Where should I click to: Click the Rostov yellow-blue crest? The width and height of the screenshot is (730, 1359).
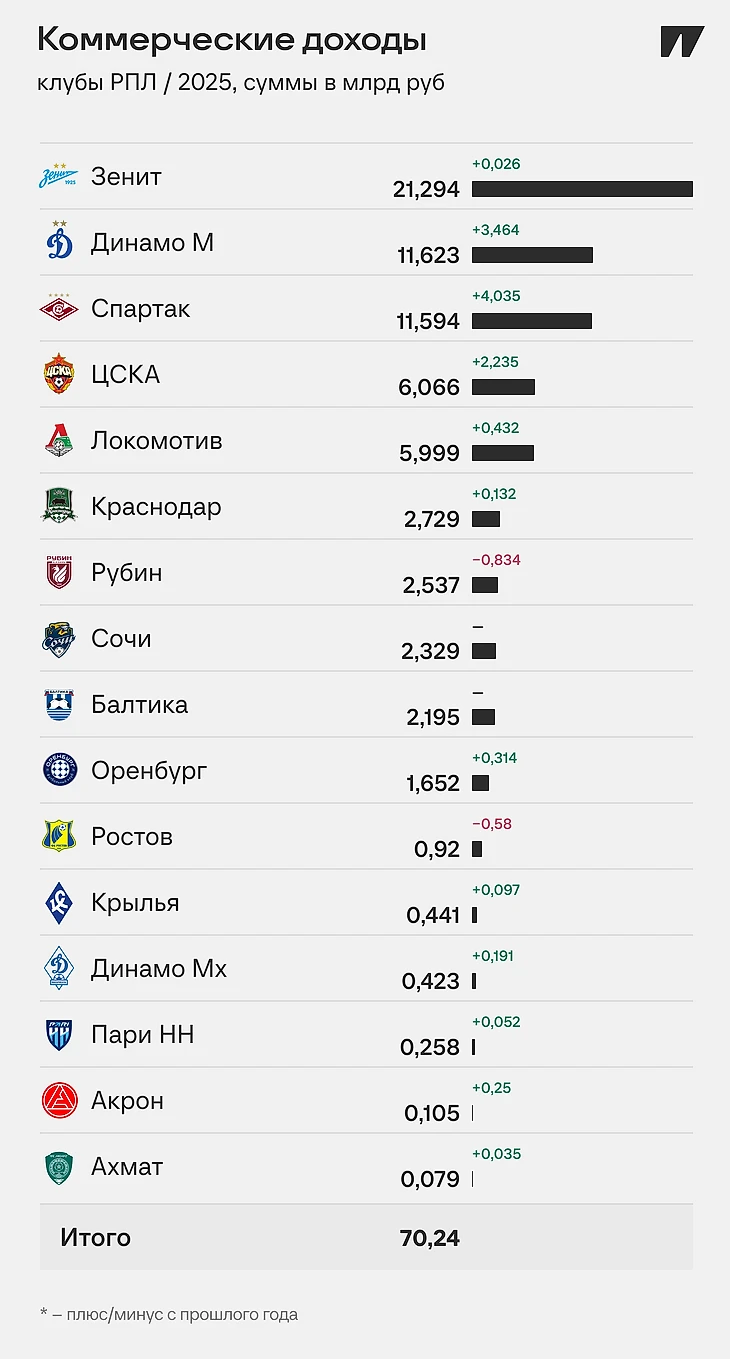(x=59, y=836)
